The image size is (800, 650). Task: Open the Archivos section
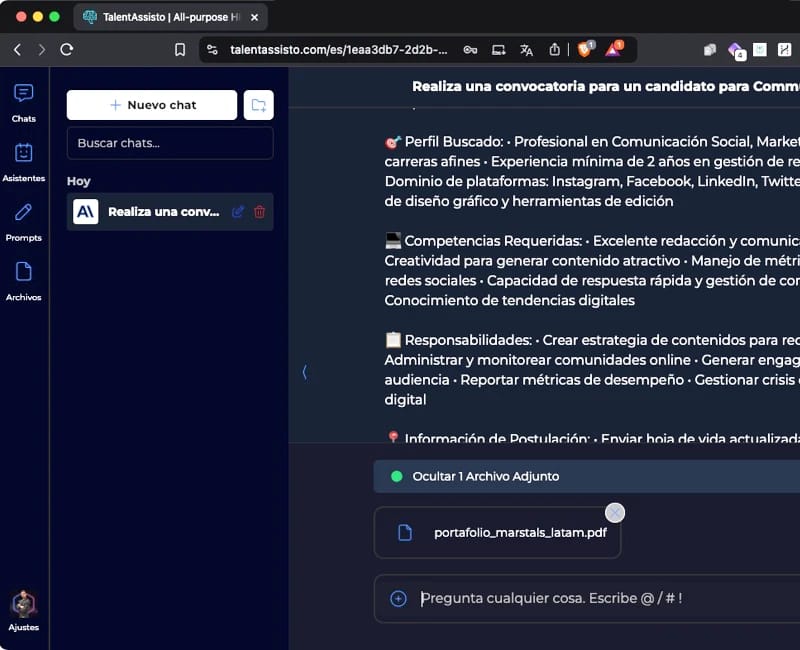coord(23,281)
